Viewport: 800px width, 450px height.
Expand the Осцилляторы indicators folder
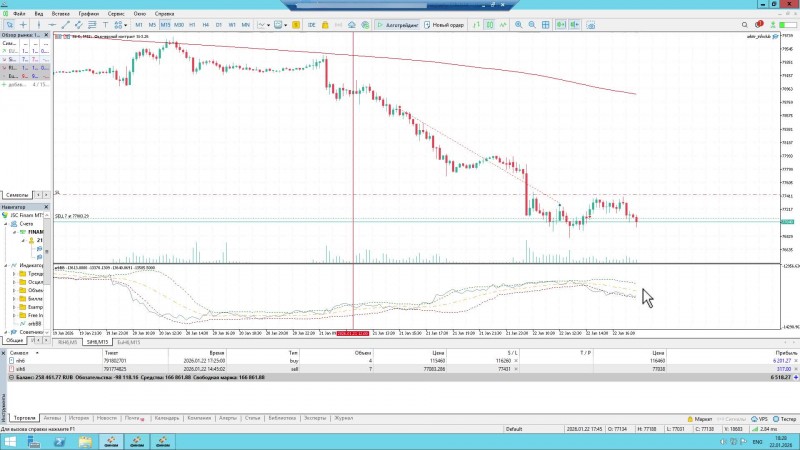[14, 282]
